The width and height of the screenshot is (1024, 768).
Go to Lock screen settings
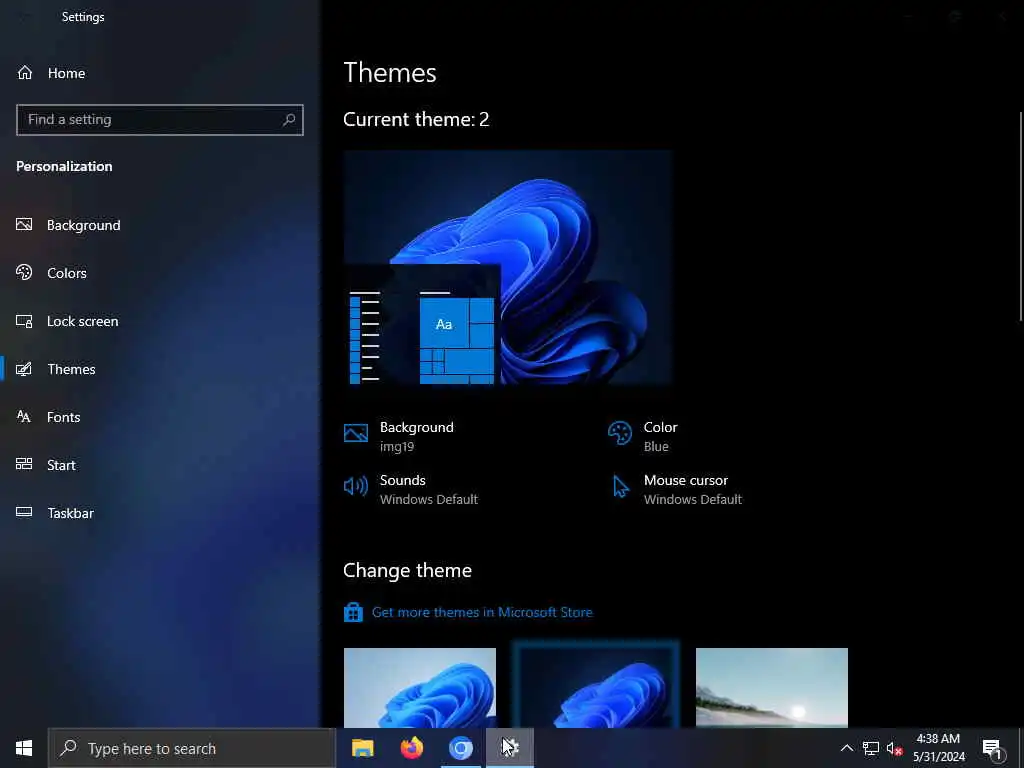tap(160, 321)
